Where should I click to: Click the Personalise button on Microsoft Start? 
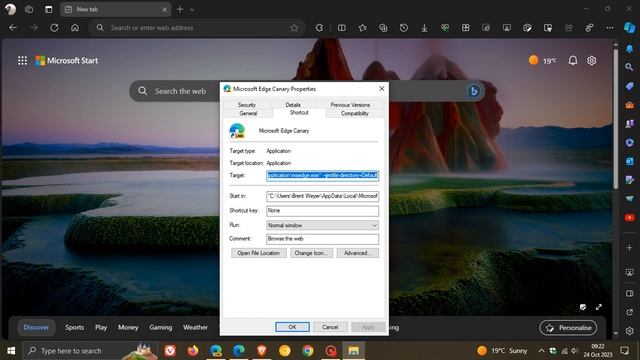[568, 328]
